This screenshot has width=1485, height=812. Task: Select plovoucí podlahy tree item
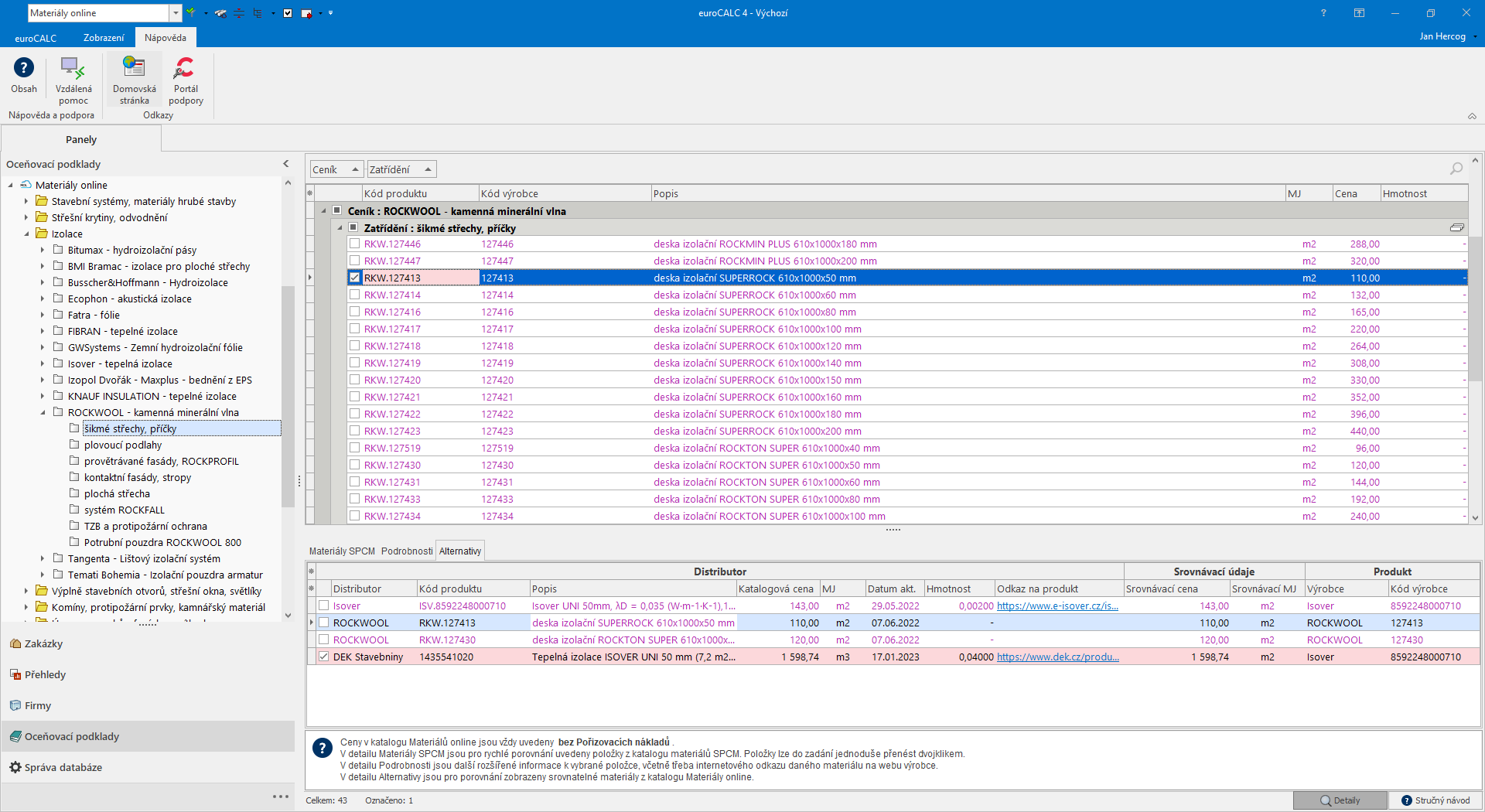(123, 445)
